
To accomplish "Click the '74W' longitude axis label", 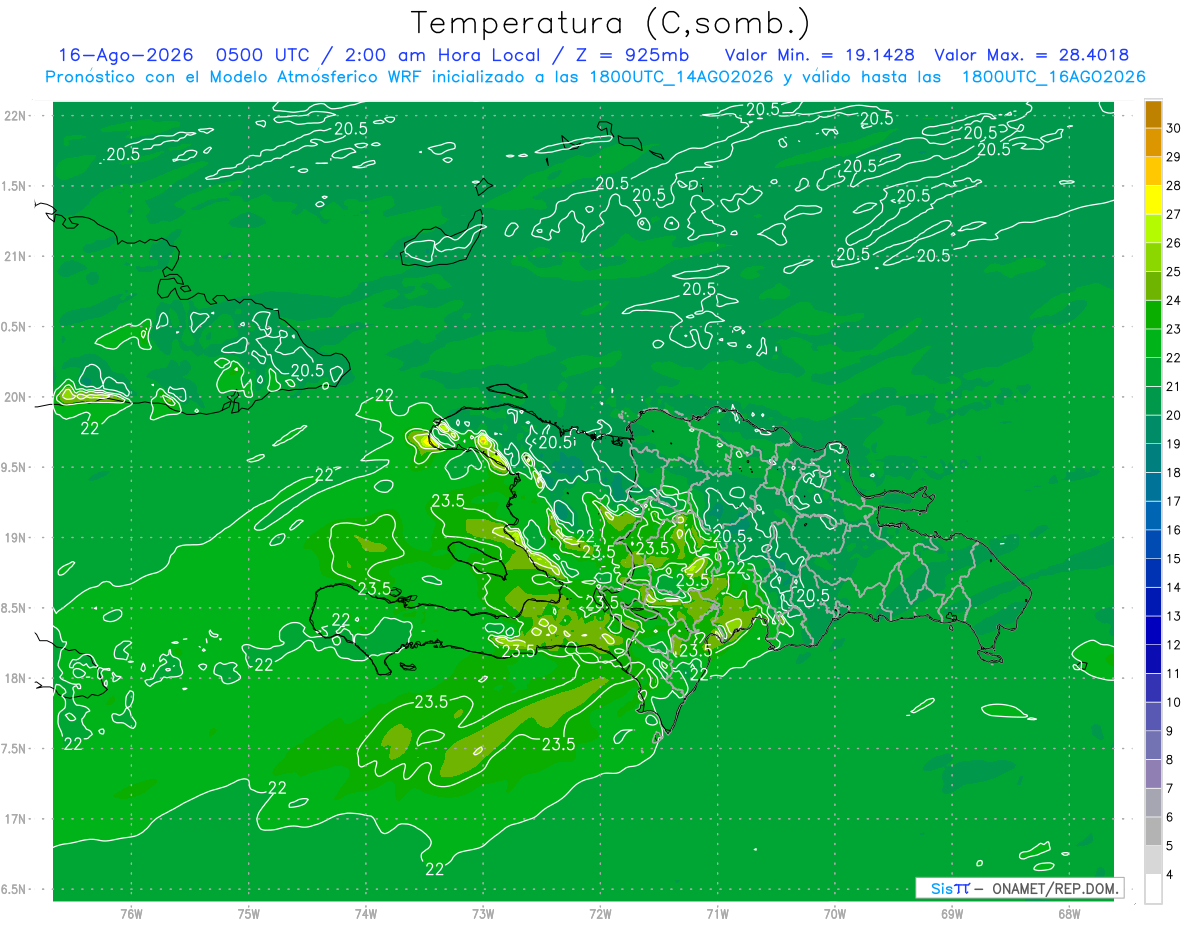I will [366, 914].
